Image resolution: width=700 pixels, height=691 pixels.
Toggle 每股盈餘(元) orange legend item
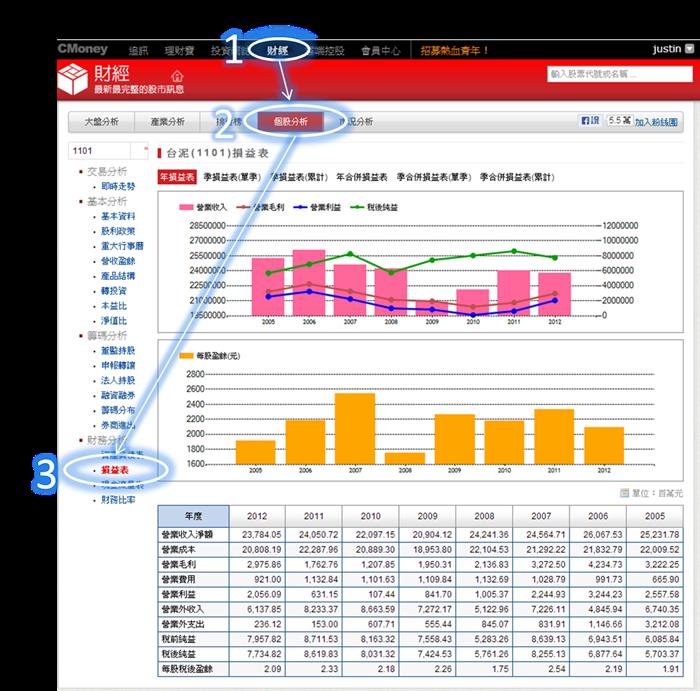click(210, 356)
